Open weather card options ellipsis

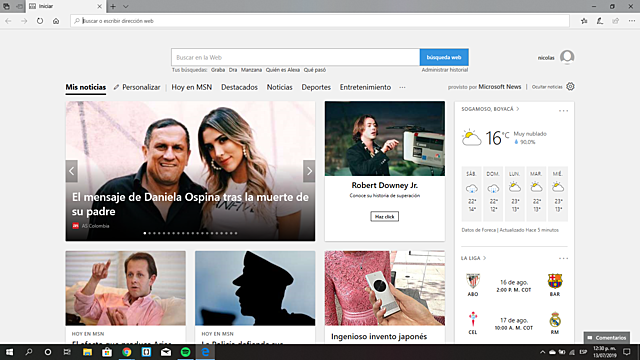coord(563,111)
